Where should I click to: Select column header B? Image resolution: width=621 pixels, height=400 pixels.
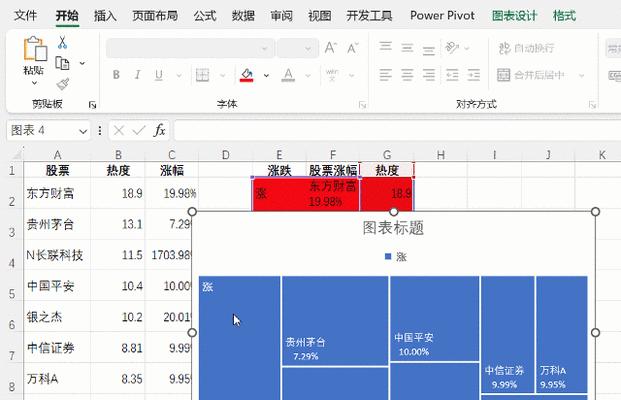(x=118, y=154)
